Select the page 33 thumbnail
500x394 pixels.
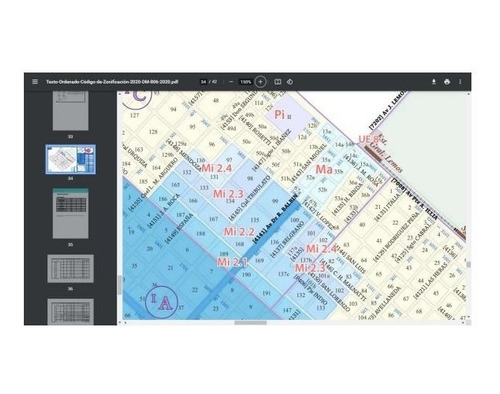[x=71, y=111]
